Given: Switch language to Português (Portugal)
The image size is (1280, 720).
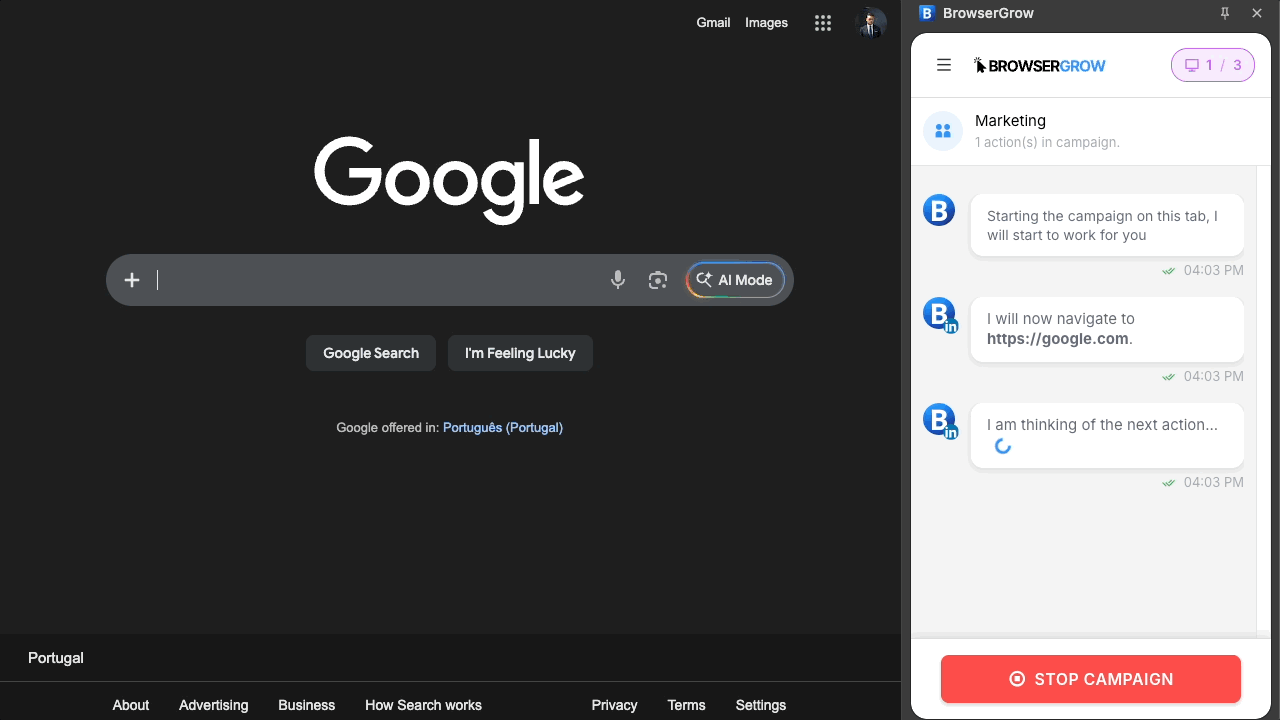Looking at the screenshot, I should (x=502, y=427).
